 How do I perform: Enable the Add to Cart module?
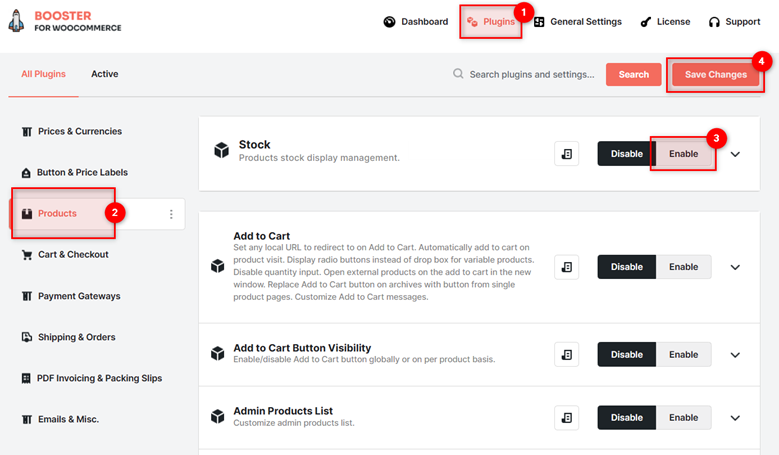684,267
